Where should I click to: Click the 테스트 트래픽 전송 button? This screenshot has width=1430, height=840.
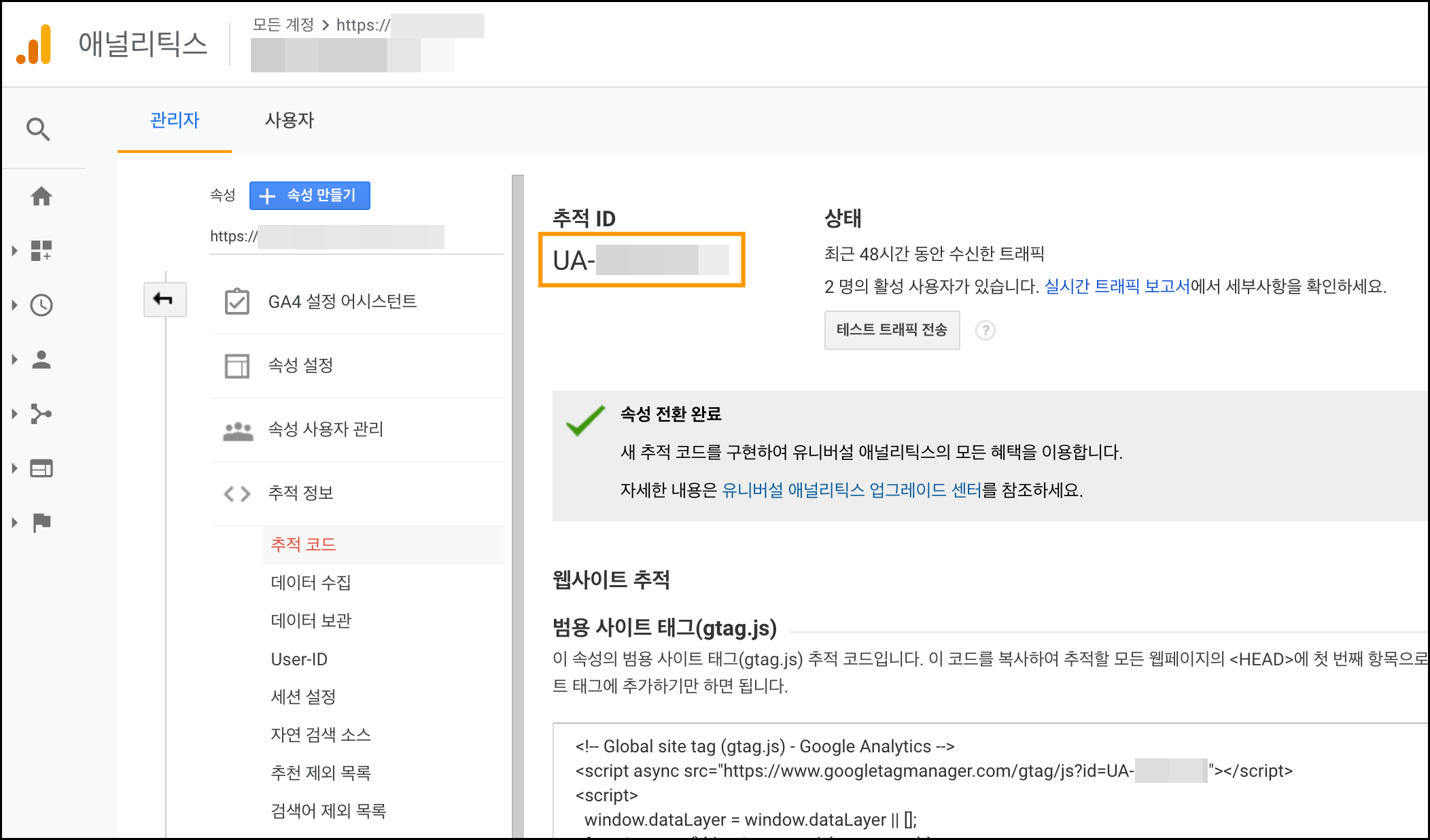click(x=892, y=330)
